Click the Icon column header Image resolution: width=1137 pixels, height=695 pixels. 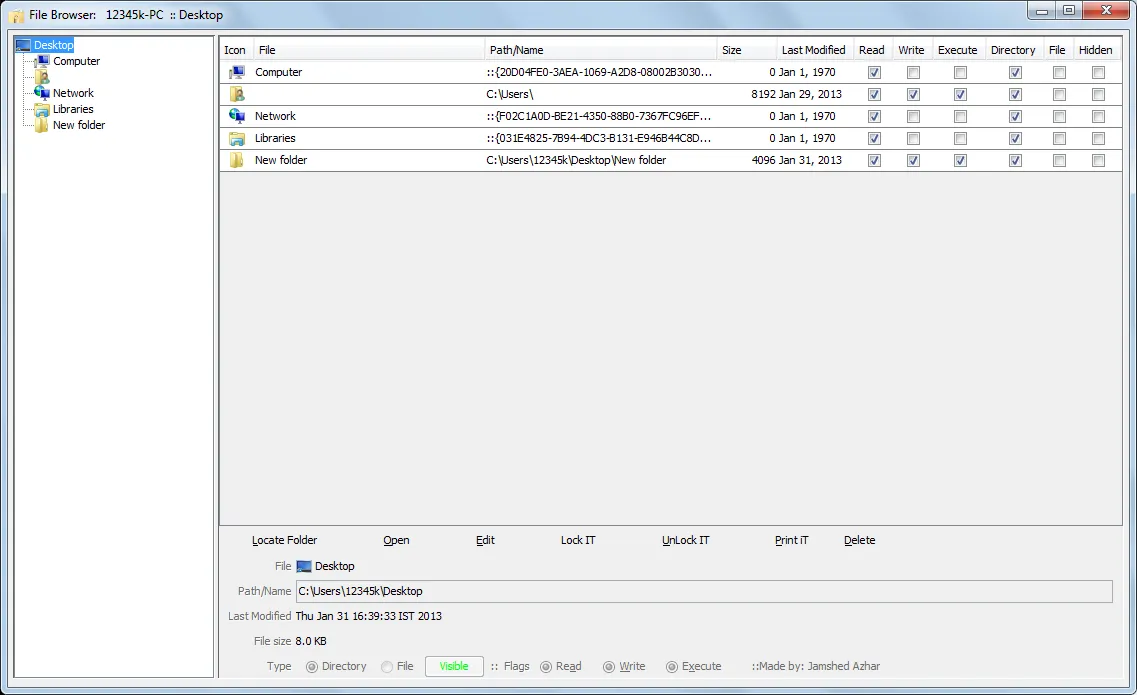(x=236, y=50)
